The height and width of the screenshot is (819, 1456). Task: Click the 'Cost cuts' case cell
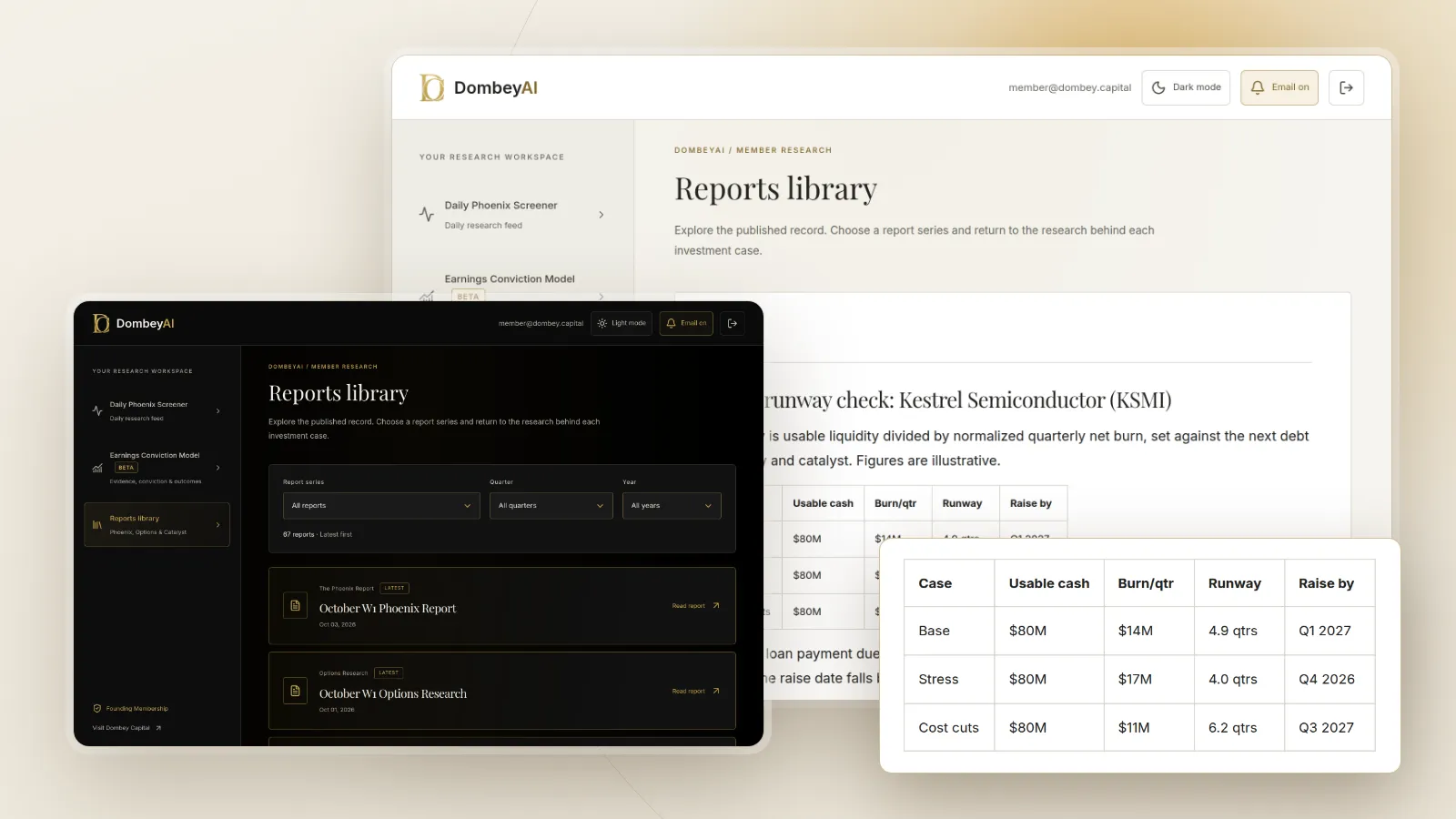coord(949,727)
